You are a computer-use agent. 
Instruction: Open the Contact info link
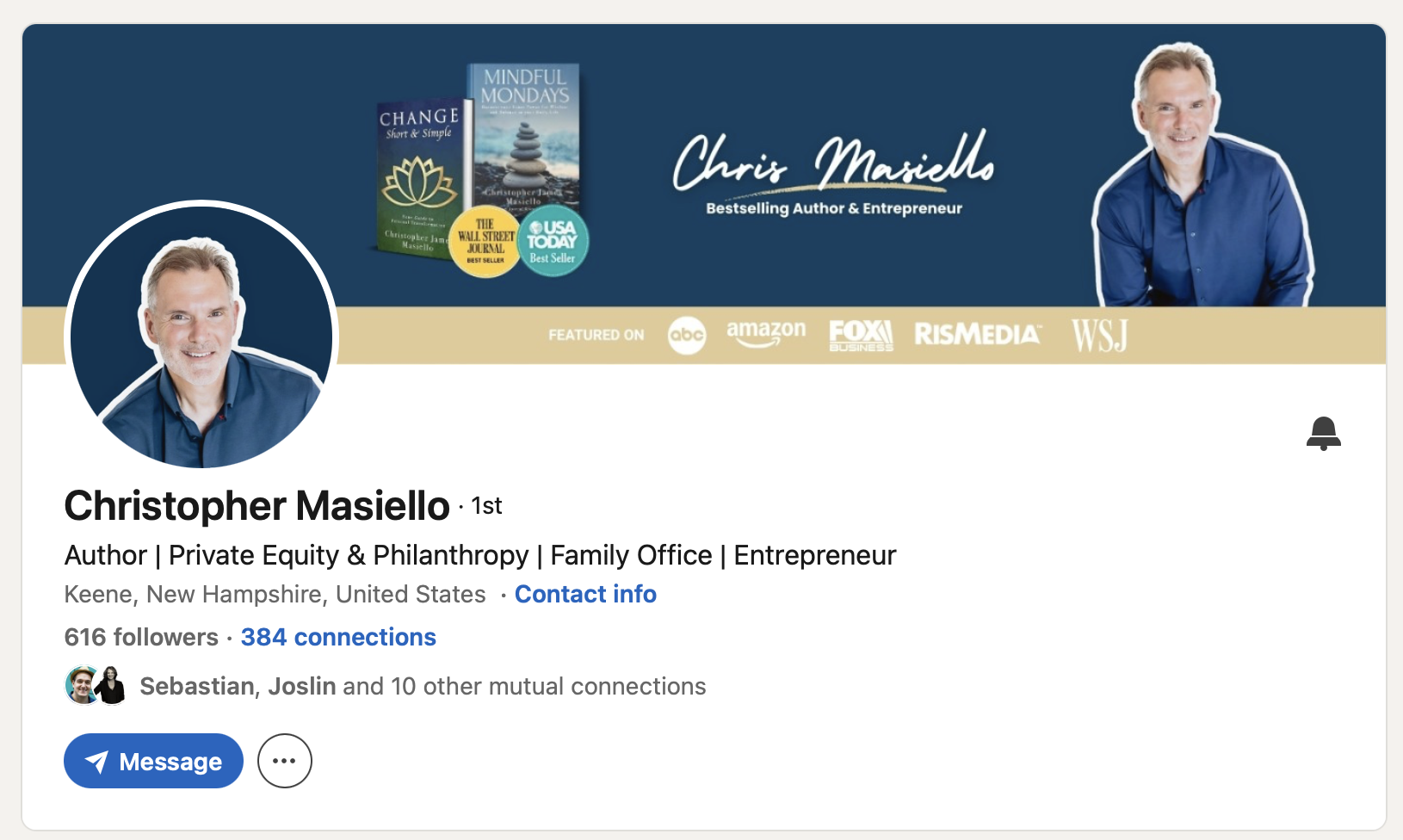click(x=585, y=594)
